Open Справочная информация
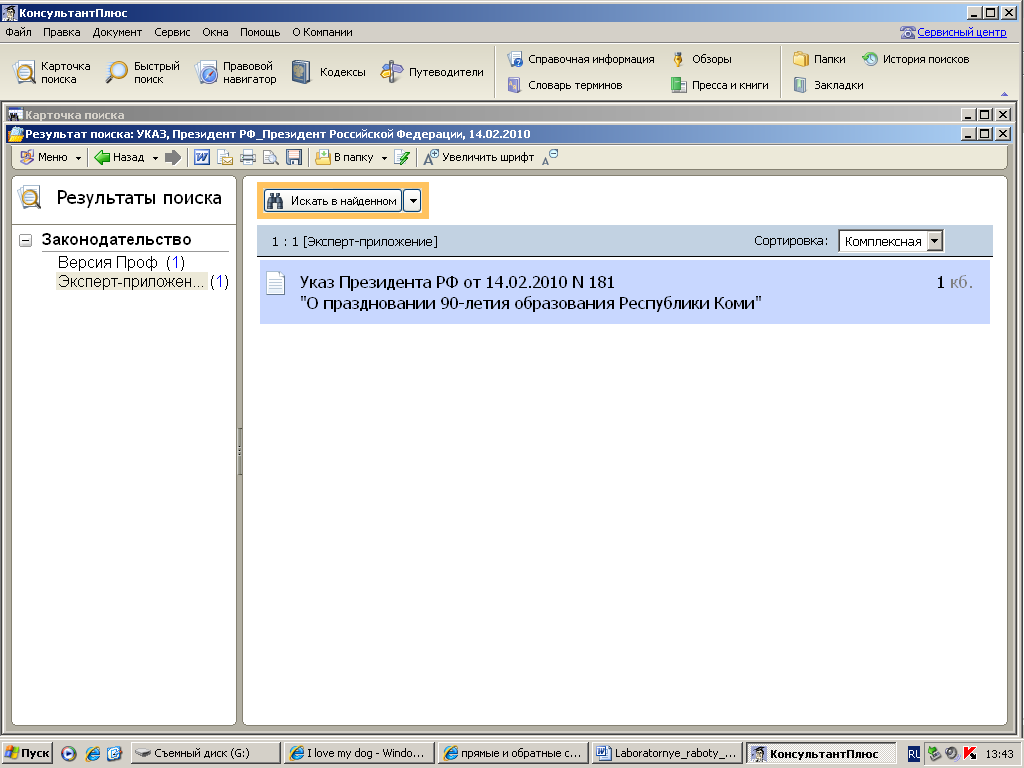The width and height of the screenshot is (1024, 768). 581,59
